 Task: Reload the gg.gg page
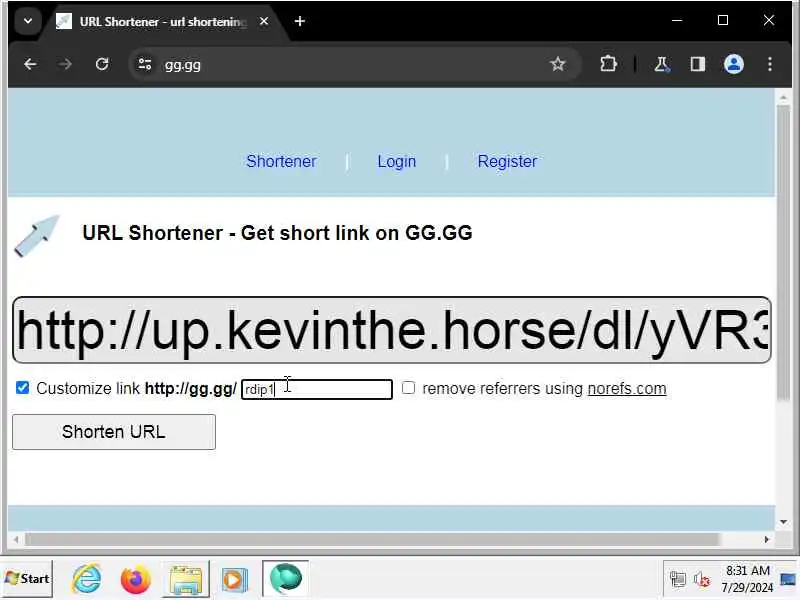pos(102,64)
